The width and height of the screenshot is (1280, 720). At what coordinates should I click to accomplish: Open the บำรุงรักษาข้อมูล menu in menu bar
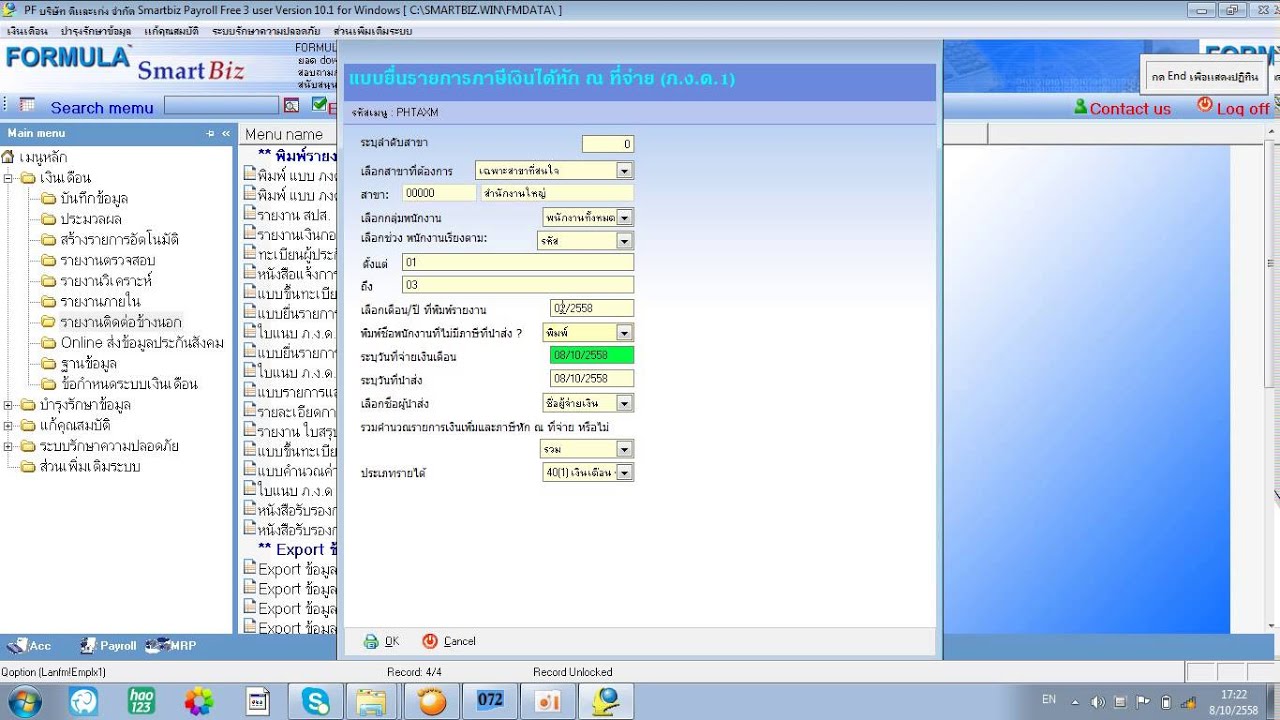click(x=96, y=31)
